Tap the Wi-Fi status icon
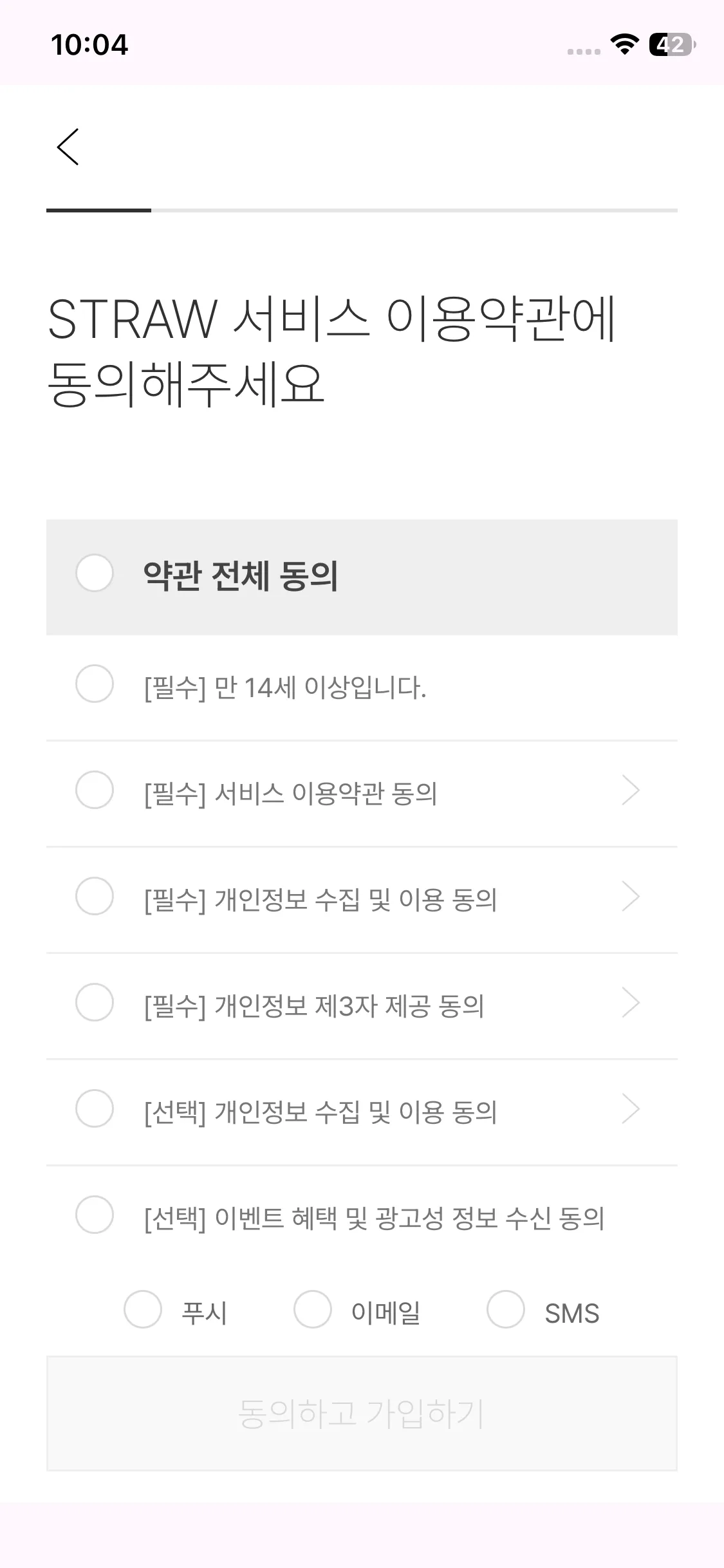The image size is (724, 1568). click(x=624, y=44)
